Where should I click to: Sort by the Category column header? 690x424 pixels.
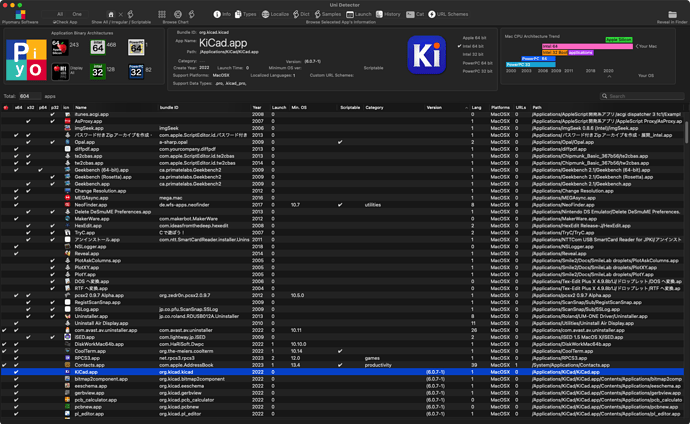[x=375, y=105]
